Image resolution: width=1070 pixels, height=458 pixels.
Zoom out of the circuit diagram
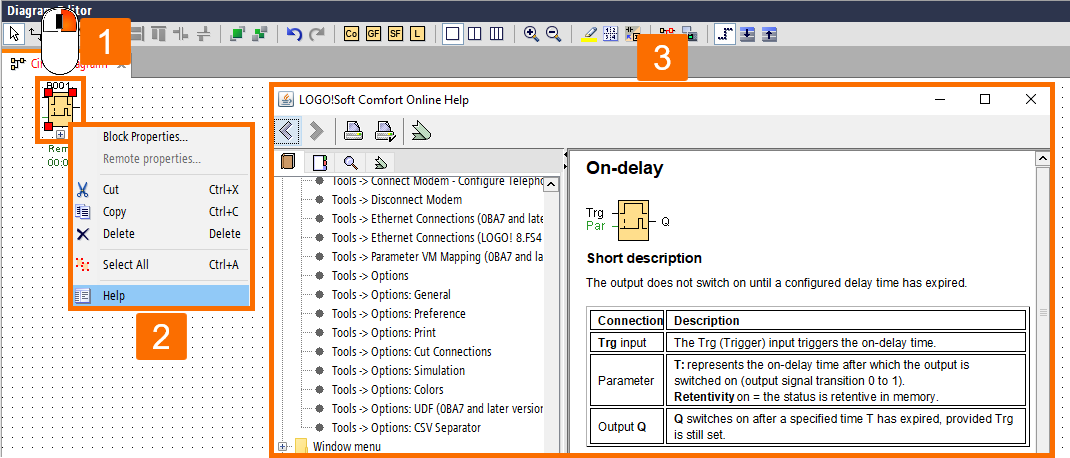pos(553,33)
